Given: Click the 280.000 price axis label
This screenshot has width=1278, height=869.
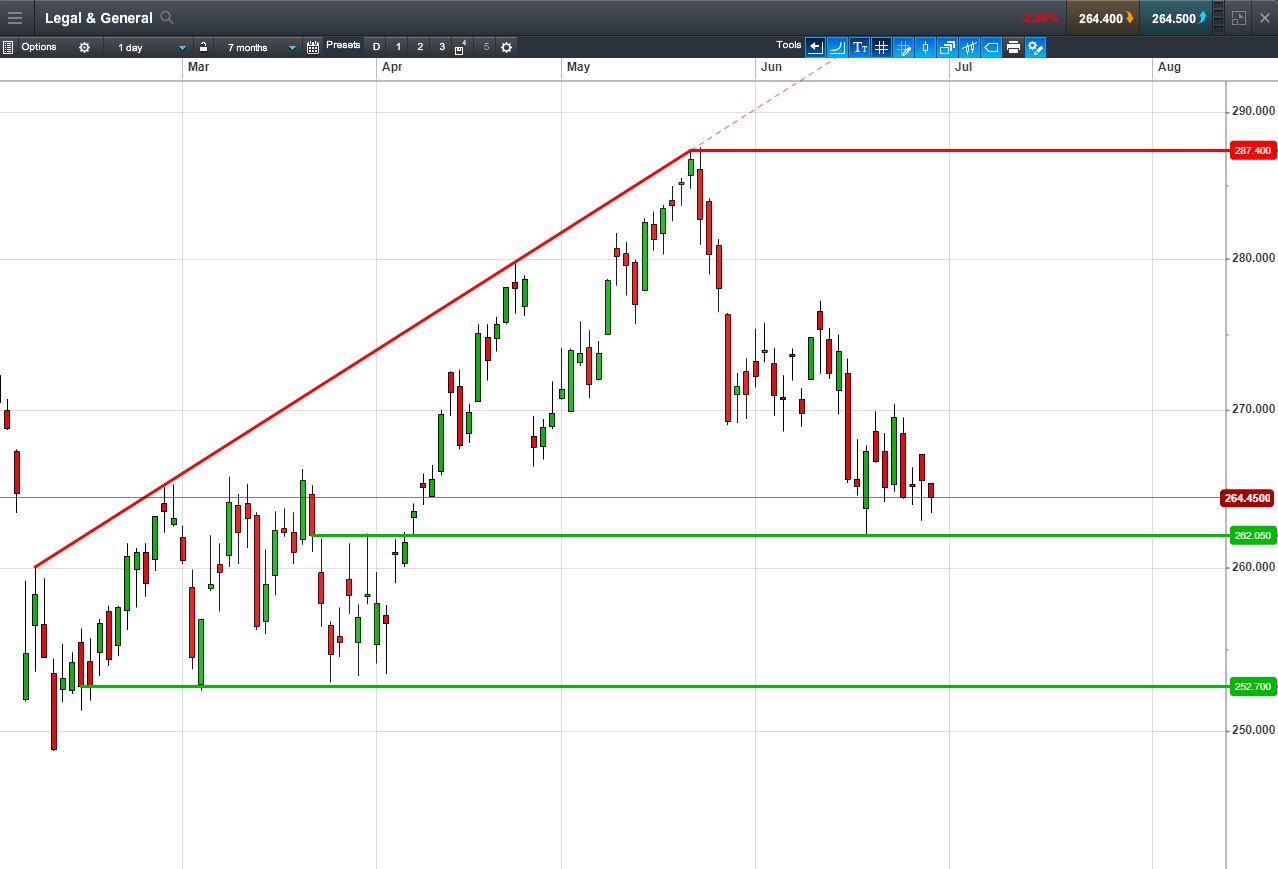Looking at the screenshot, I should point(1253,259).
